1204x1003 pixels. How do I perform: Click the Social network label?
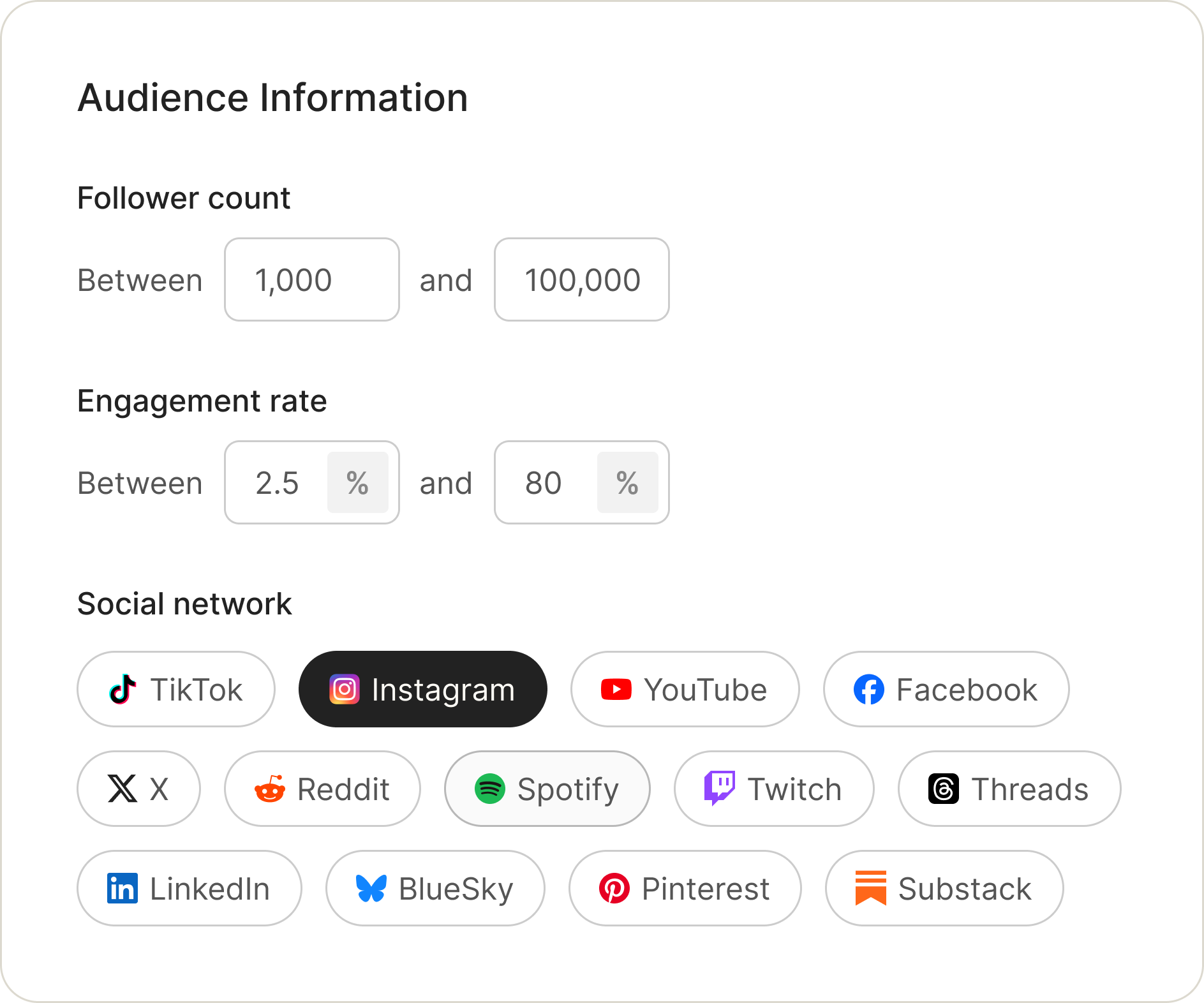point(184,604)
